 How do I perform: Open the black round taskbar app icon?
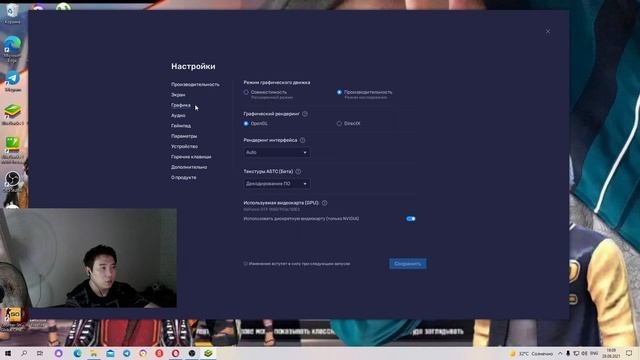(x=192, y=353)
